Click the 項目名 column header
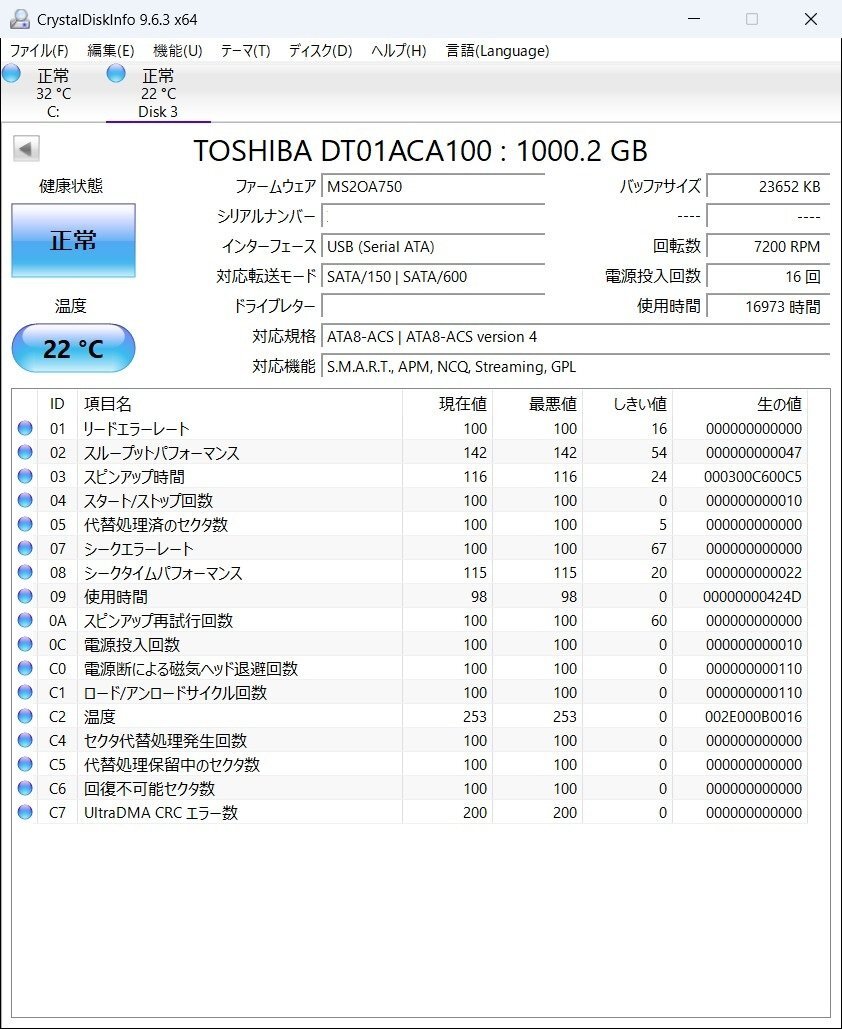Image resolution: width=842 pixels, height=1029 pixels. pos(240,404)
